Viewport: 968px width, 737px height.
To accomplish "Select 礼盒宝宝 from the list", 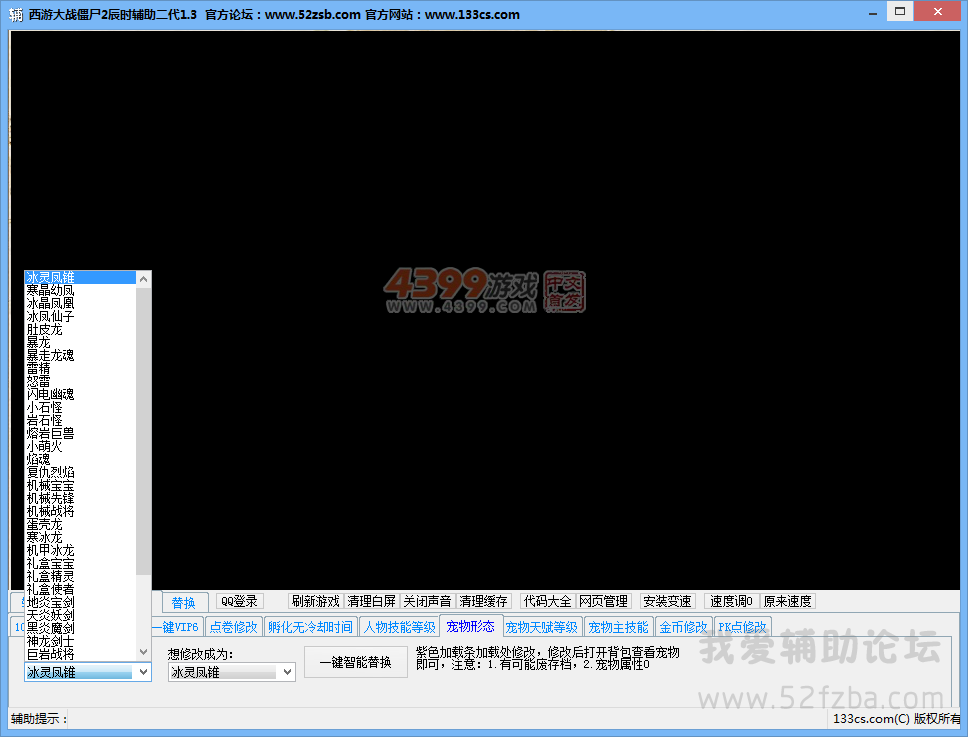I will [x=80, y=563].
